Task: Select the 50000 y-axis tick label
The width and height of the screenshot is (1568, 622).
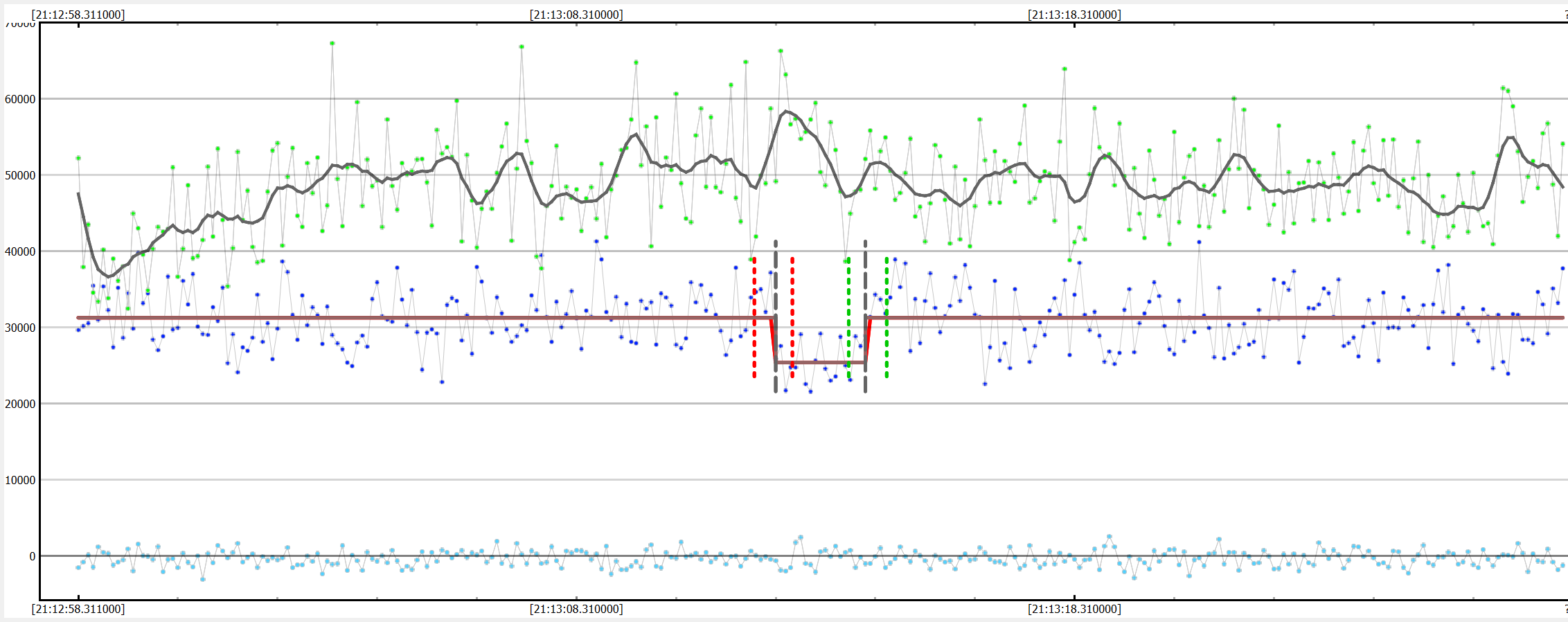Action: point(20,175)
